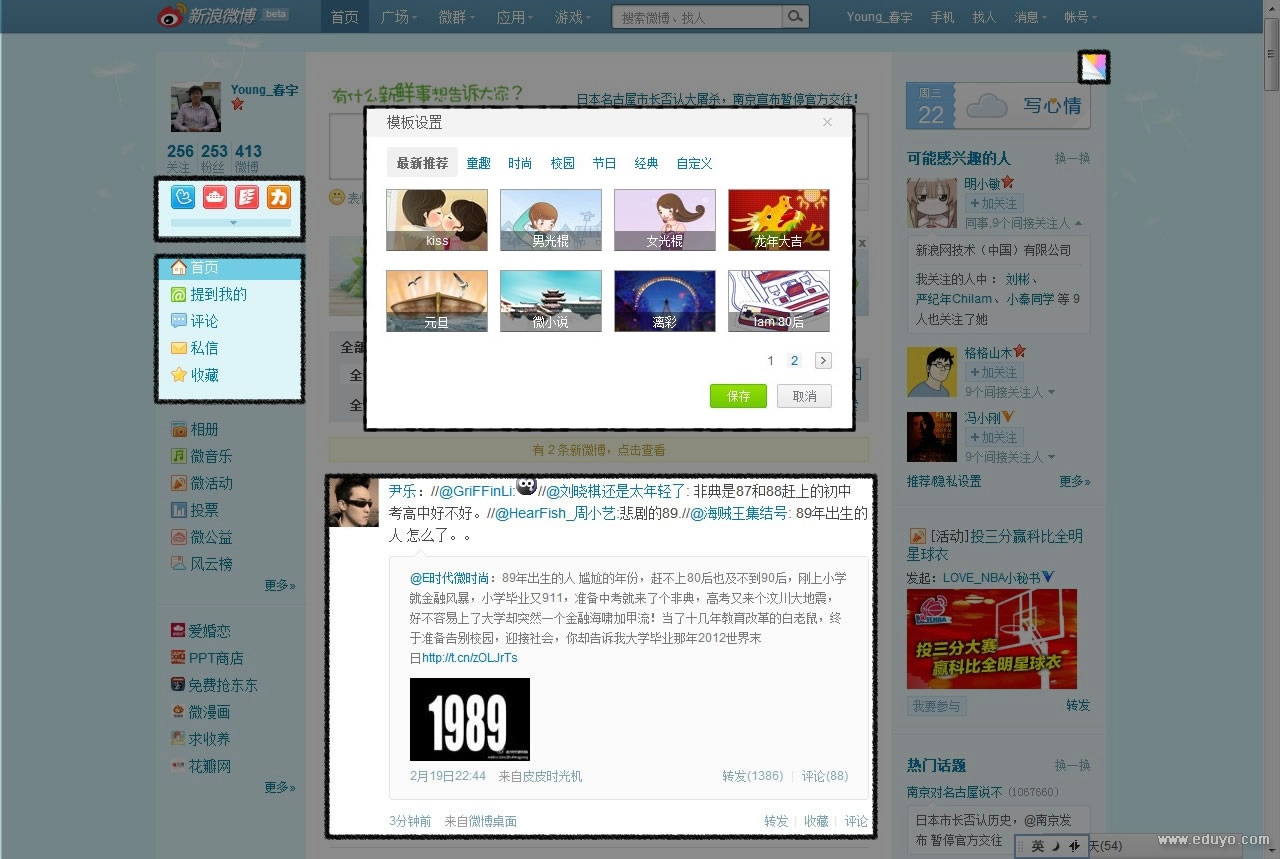Select the 节日 template category
This screenshot has height=859, width=1280.
coord(604,163)
